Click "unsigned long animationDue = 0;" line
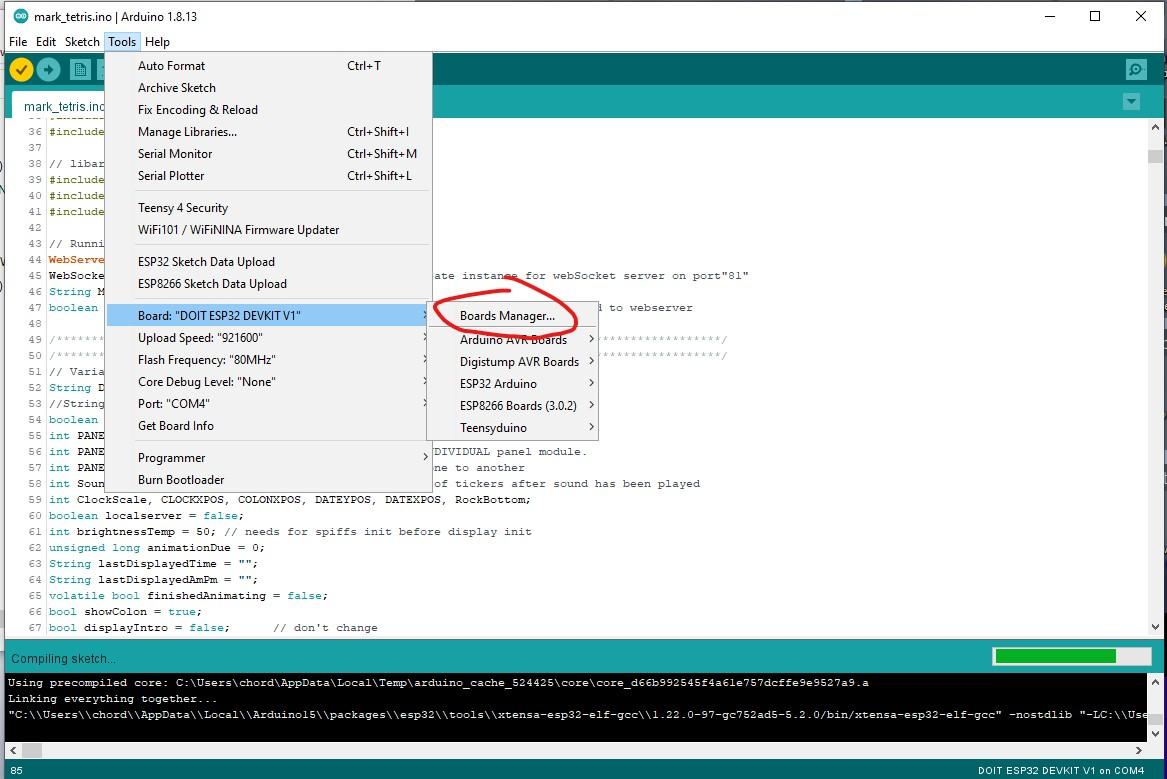Screen dimensions: 1167x779 coord(157,548)
